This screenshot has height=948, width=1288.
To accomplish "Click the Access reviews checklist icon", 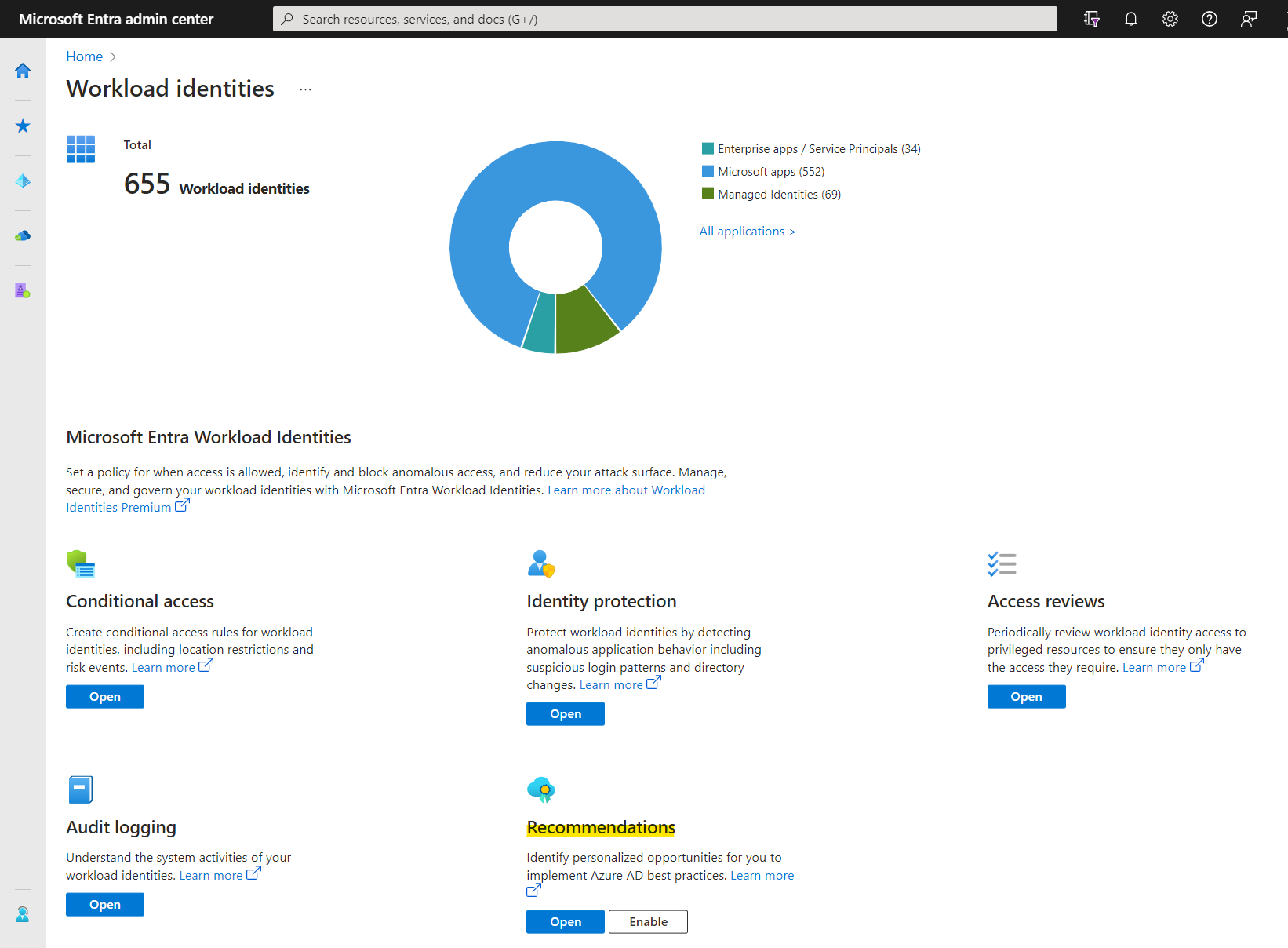I will (1002, 563).
